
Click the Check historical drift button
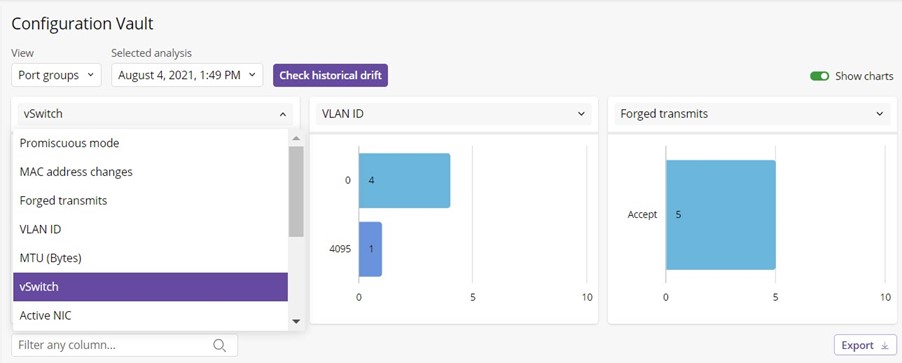click(x=330, y=75)
